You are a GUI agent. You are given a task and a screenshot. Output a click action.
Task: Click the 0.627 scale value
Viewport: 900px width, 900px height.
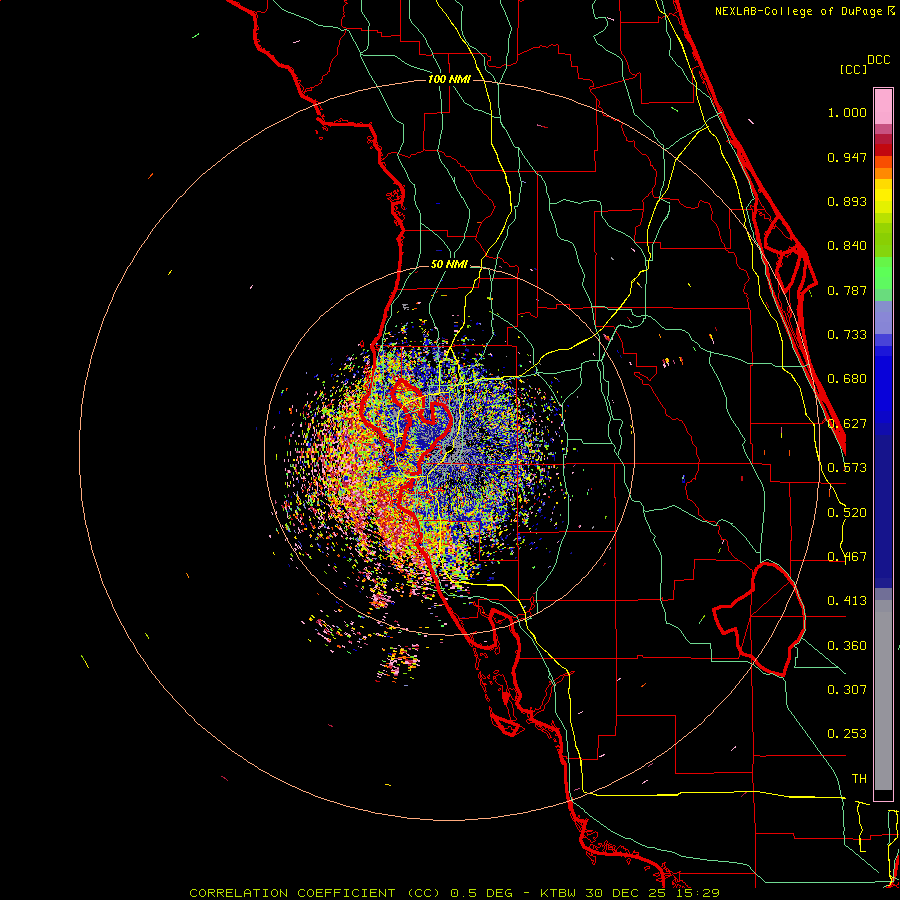tap(847, 424)
